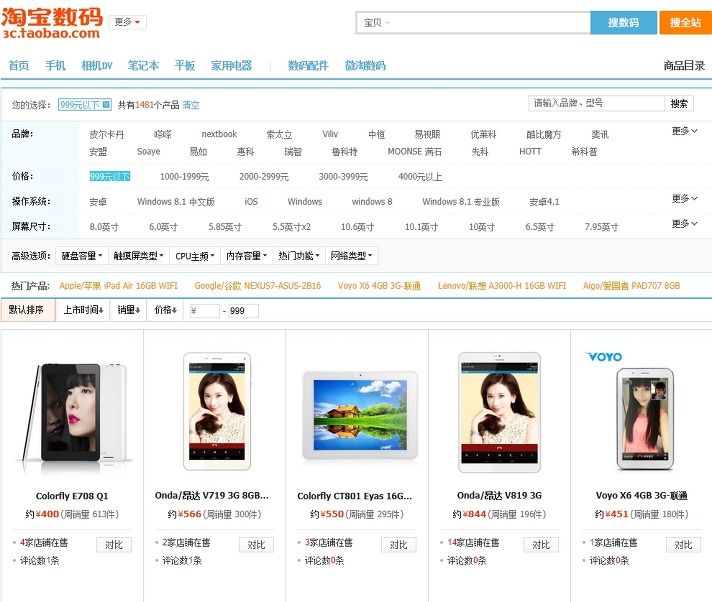Click the 搜索 button next to brand input
The width and height of the screenshot is (712, 602).
pyautogui.click(x=679, y=103)
